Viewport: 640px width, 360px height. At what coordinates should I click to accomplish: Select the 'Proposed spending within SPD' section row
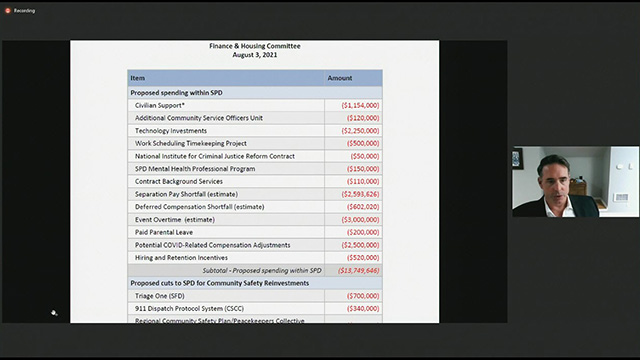[x=255, y=93]
